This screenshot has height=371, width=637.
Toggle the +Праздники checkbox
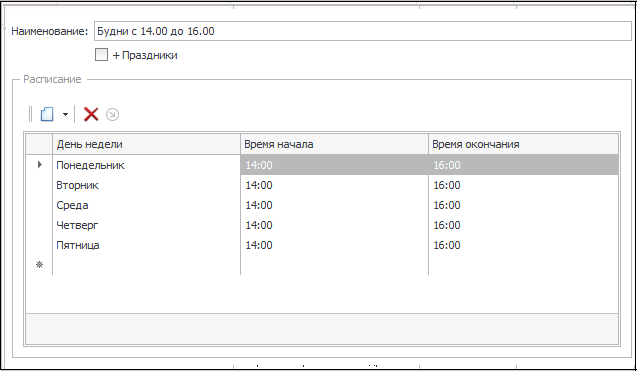(101, 54)
